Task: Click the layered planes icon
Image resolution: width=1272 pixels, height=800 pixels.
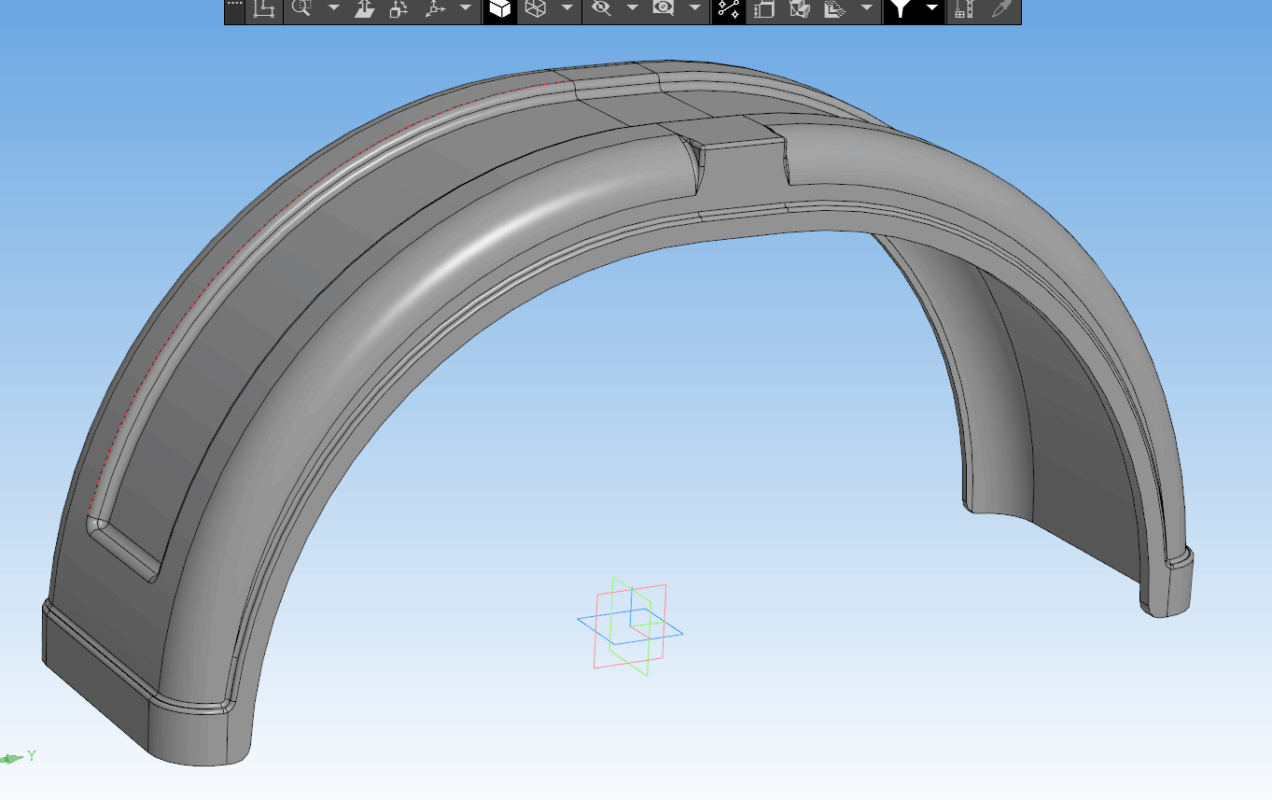Action: tap(832, 10)
